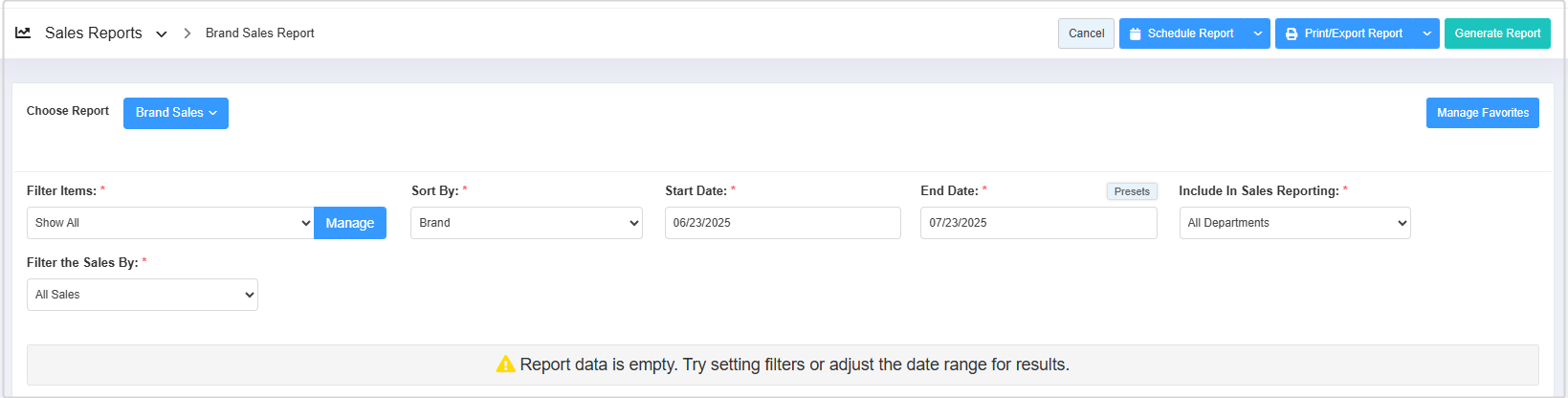Expand the Filter Items Show All dropdown

click(x=170, y=223)
